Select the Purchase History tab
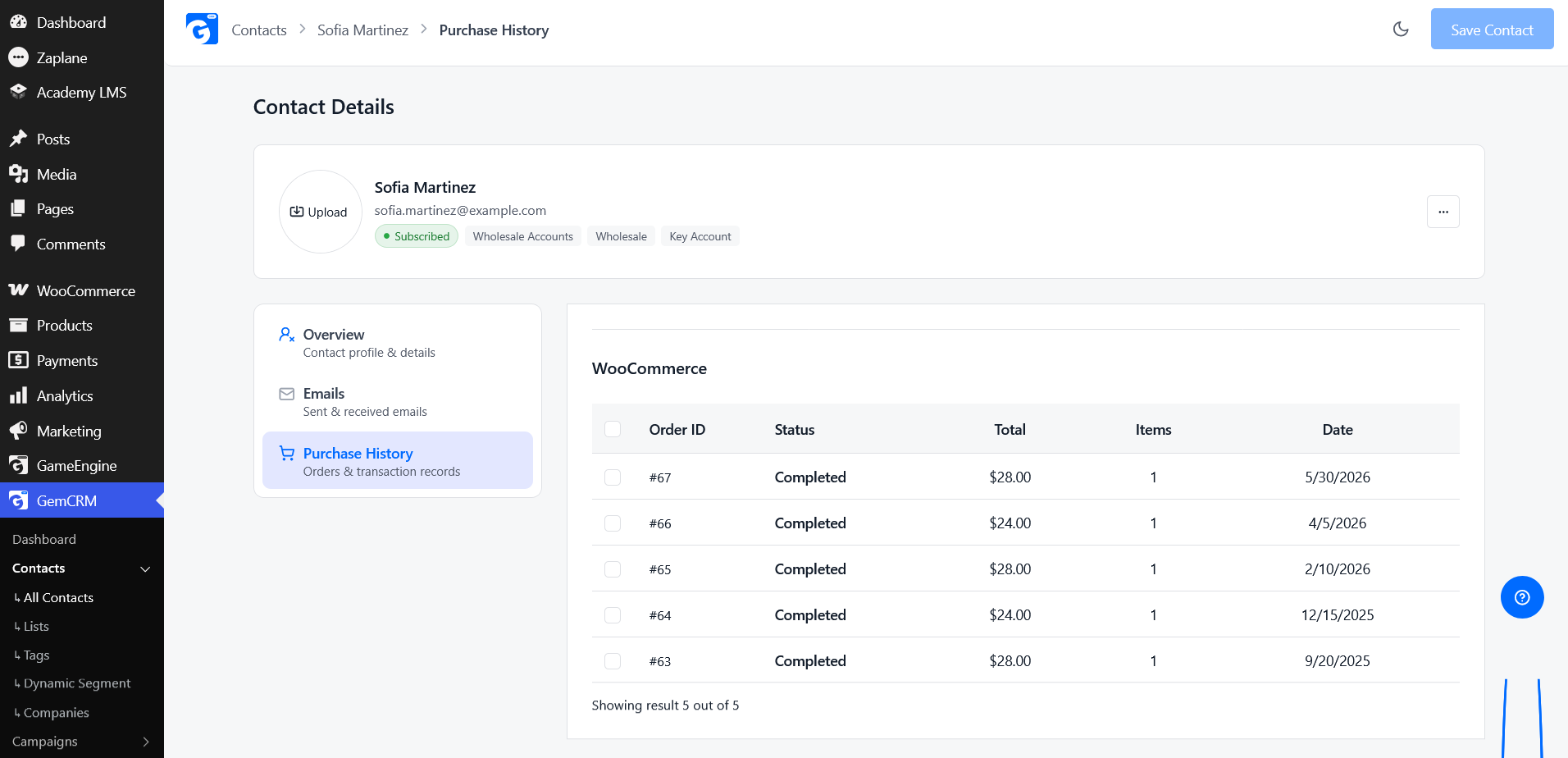 pos(398,460)
